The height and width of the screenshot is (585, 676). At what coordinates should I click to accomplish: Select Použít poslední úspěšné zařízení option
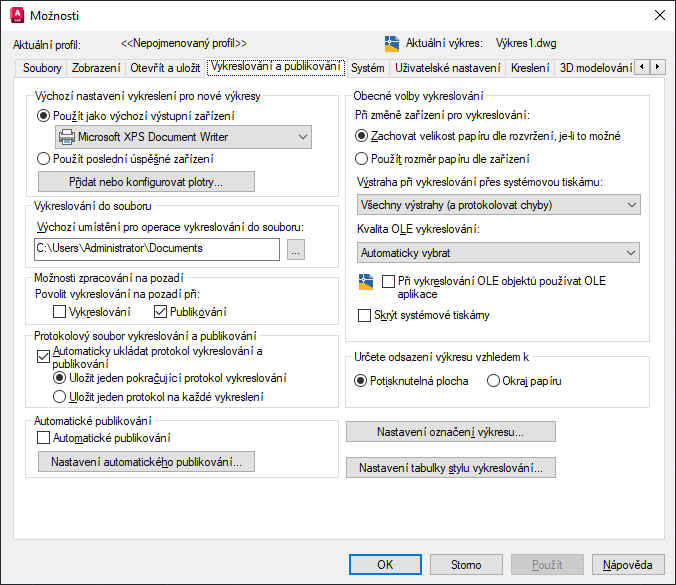43,158
